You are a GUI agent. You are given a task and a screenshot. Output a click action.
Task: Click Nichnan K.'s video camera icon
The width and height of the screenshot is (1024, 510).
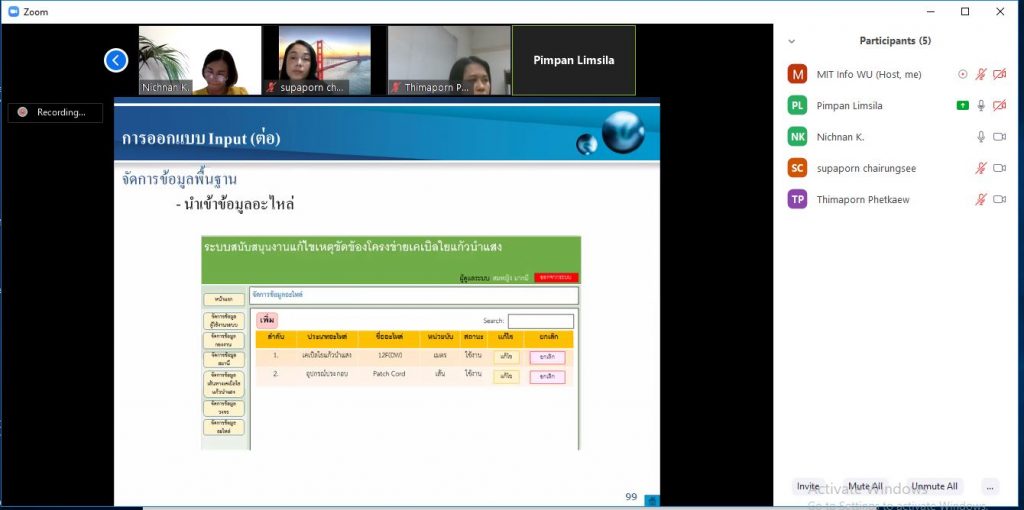999,137
